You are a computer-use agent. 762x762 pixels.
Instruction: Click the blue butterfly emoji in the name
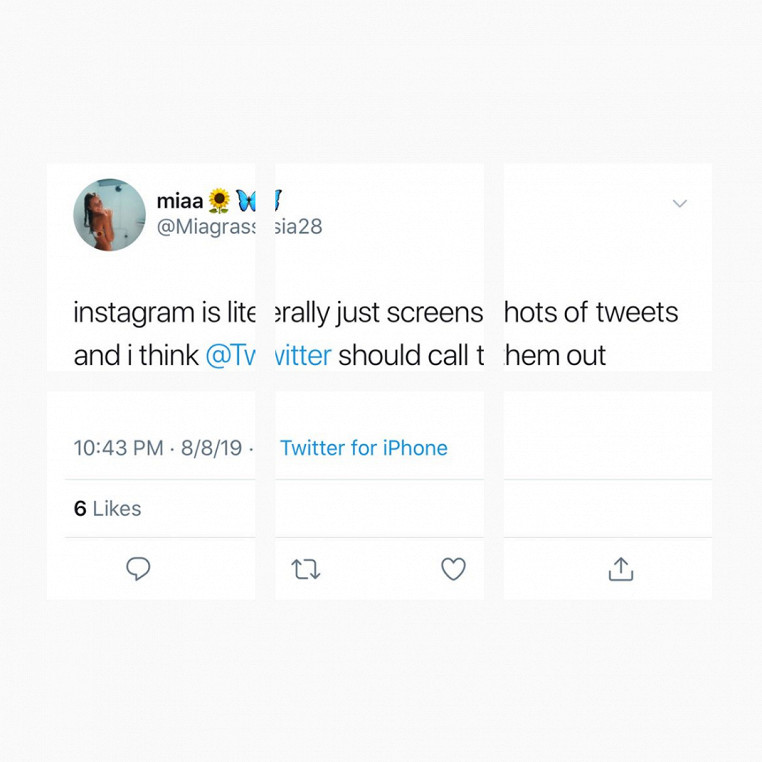tap(245, 202)
